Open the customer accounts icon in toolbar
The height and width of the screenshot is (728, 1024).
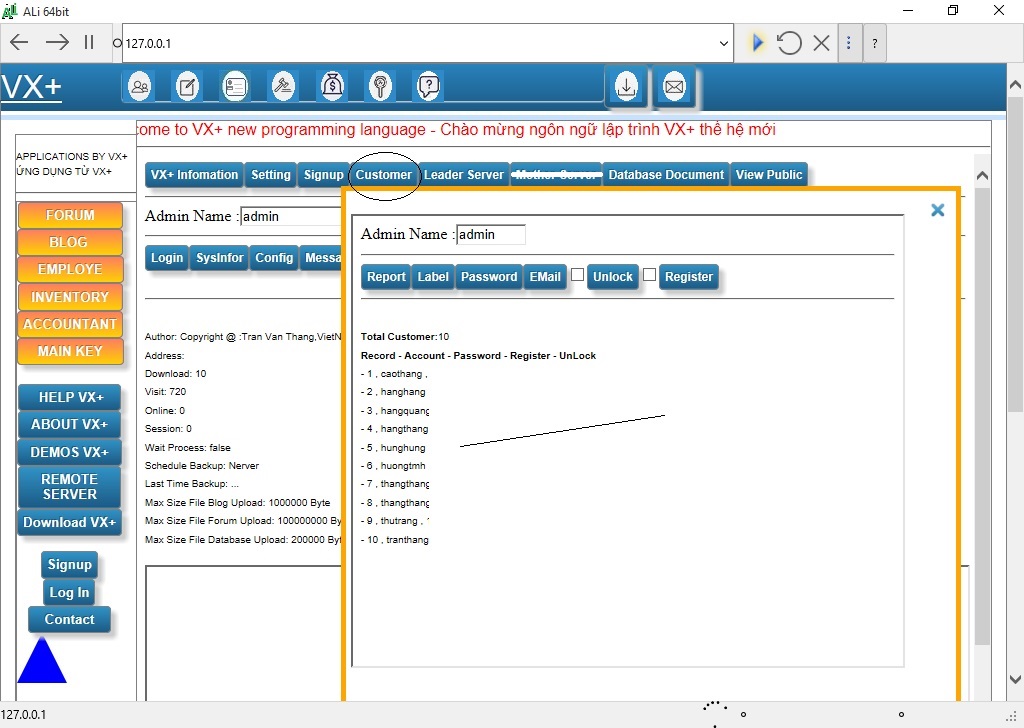pyautogui.click(x=140, y=86)
